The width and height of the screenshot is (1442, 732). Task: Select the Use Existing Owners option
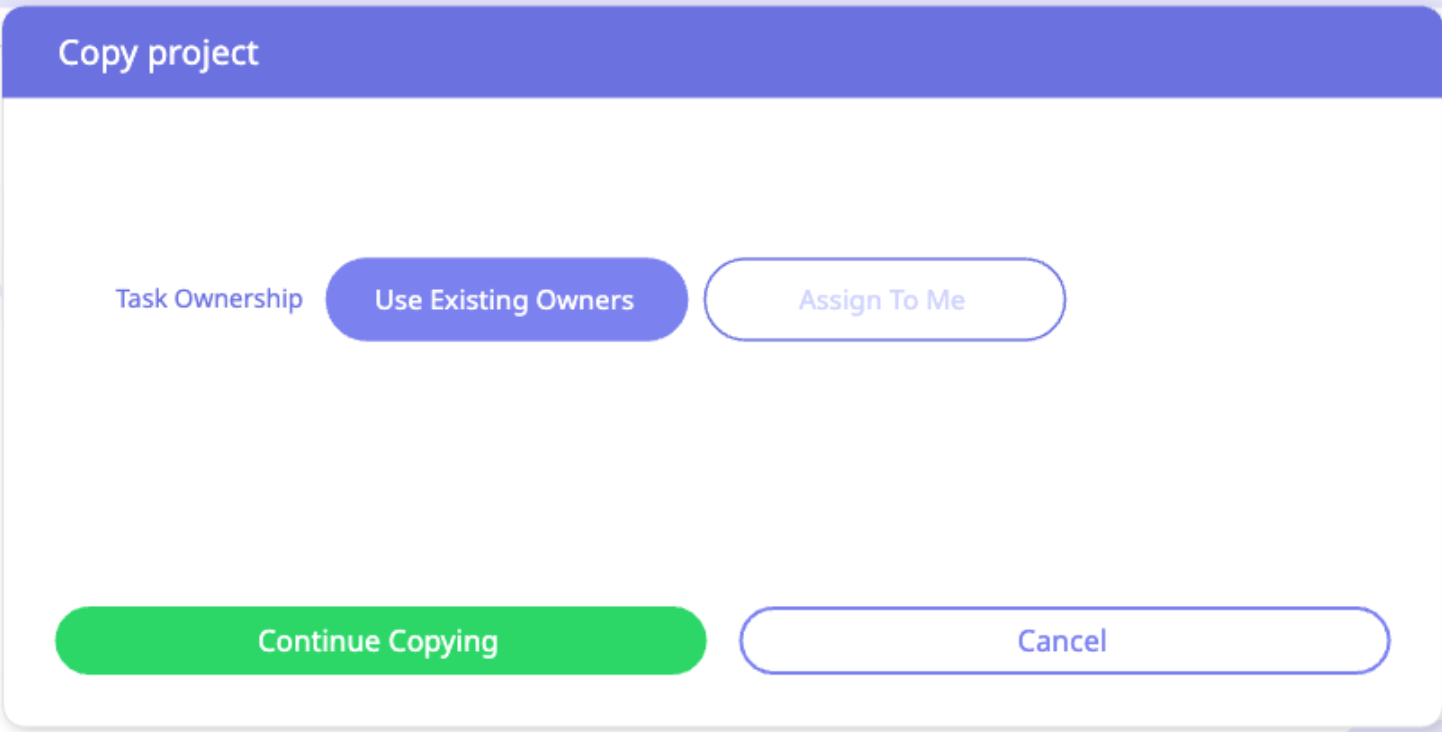click(506, 300)
